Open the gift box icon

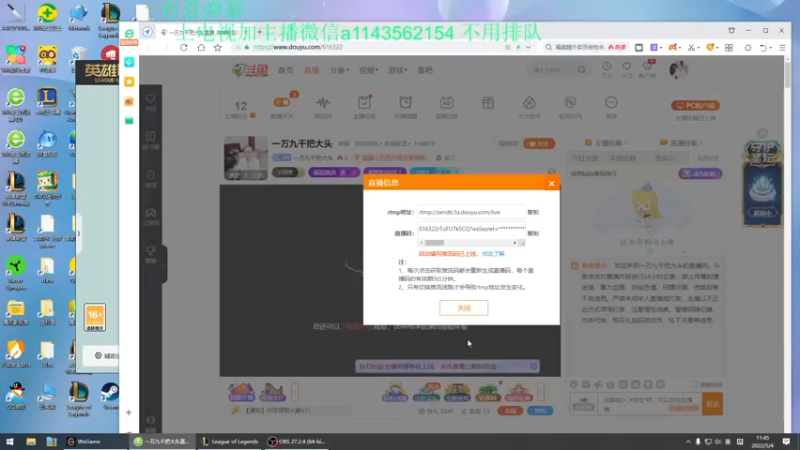pyautogui.click(x=488, y=103)
